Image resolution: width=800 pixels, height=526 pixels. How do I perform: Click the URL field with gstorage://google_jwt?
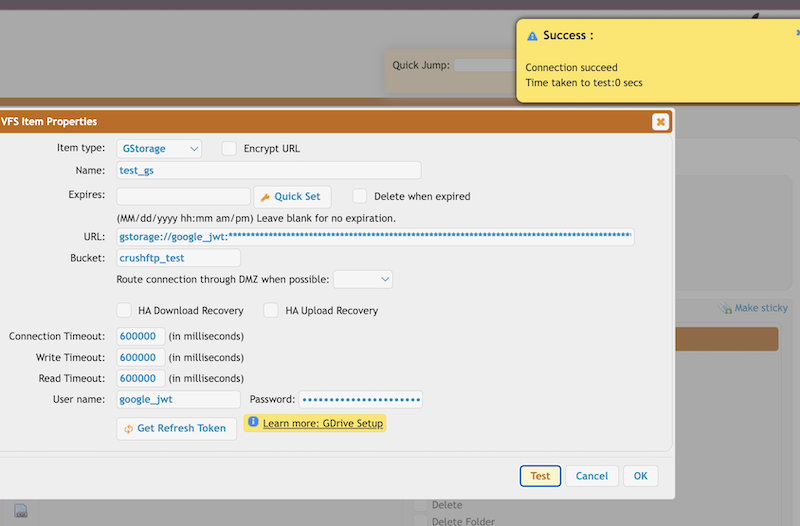tap(376, 237)
